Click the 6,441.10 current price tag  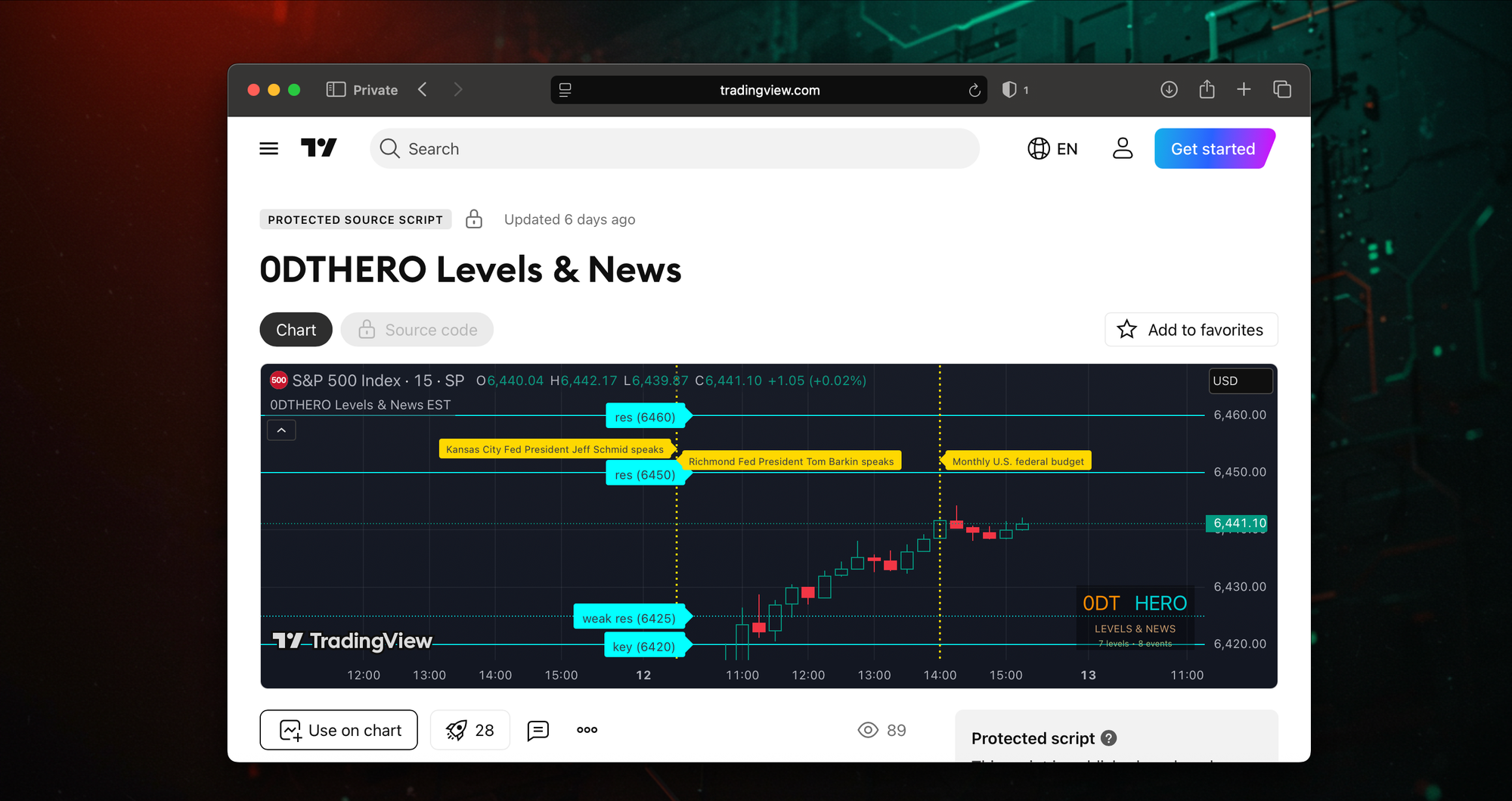click(x=1237, y=523)
